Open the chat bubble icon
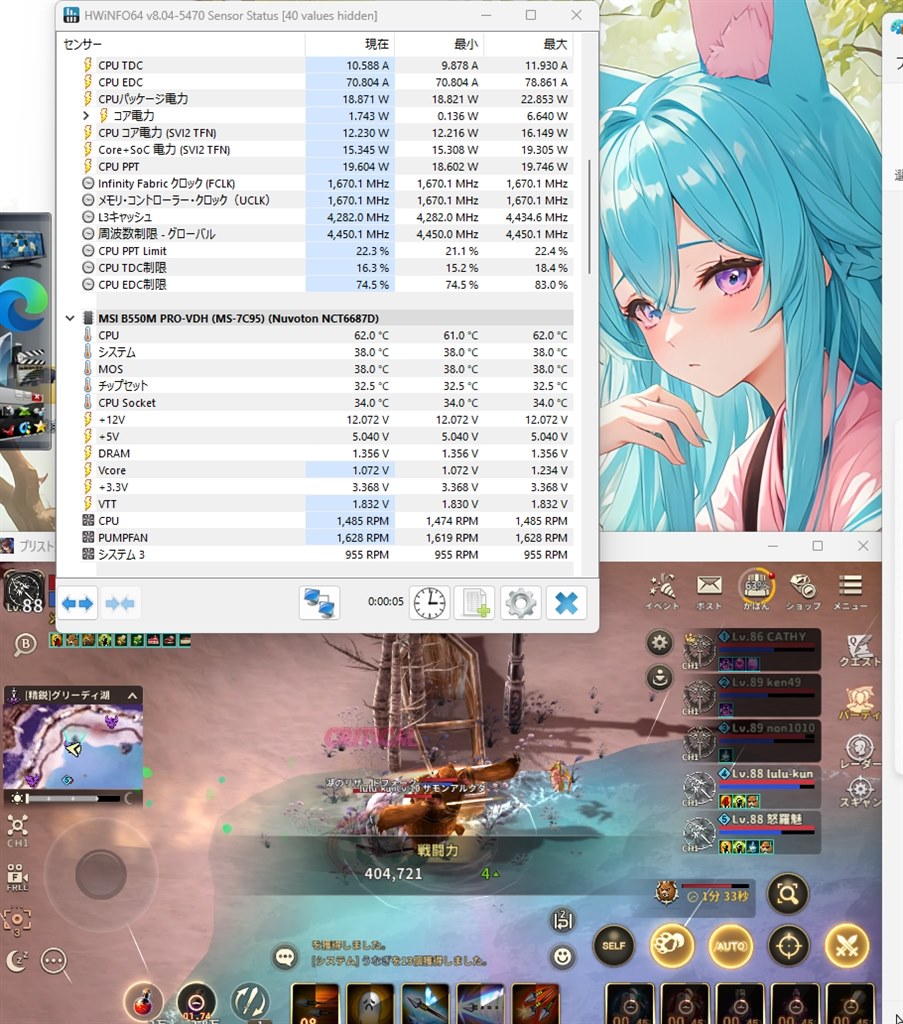903x1024 pixels. (285, 958)
